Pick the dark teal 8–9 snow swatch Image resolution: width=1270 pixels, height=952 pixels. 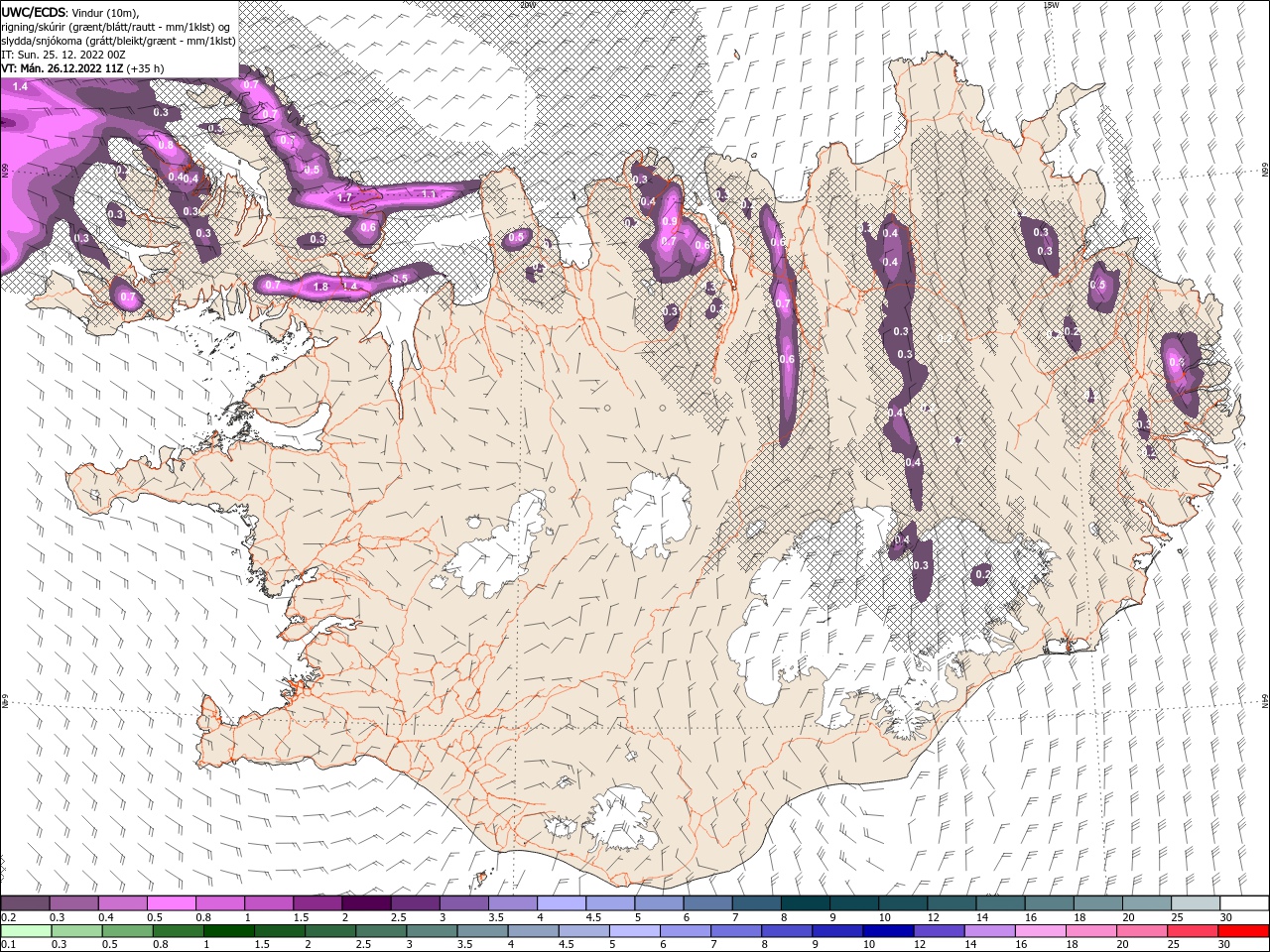point(806,903)
